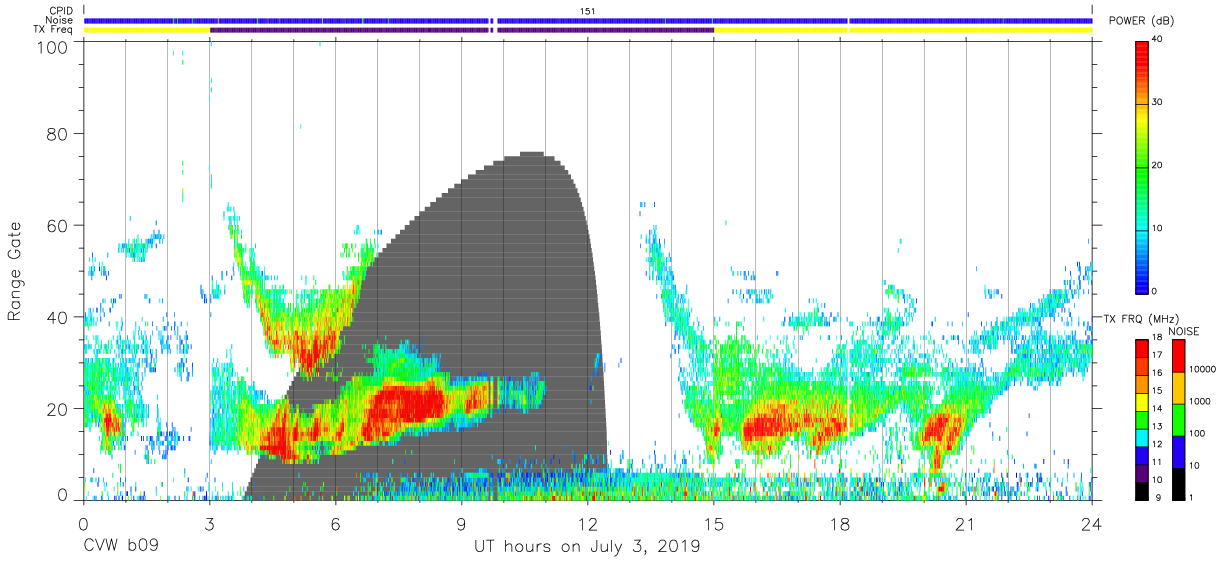This screenshot has height=567, width=1228.
Task: Click x-axis tick label 15
Action: click(714, 523)
